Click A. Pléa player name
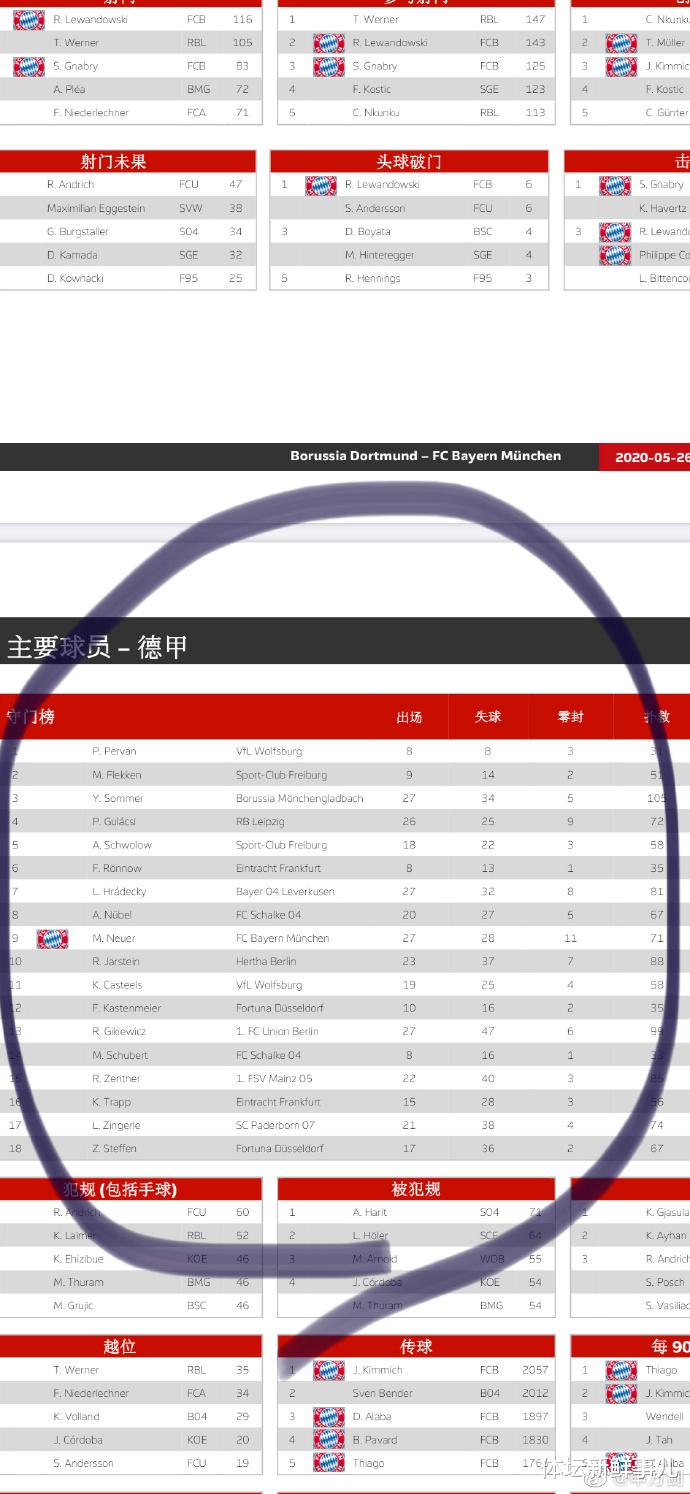The image size is (690, 1494). coord(69,89)
